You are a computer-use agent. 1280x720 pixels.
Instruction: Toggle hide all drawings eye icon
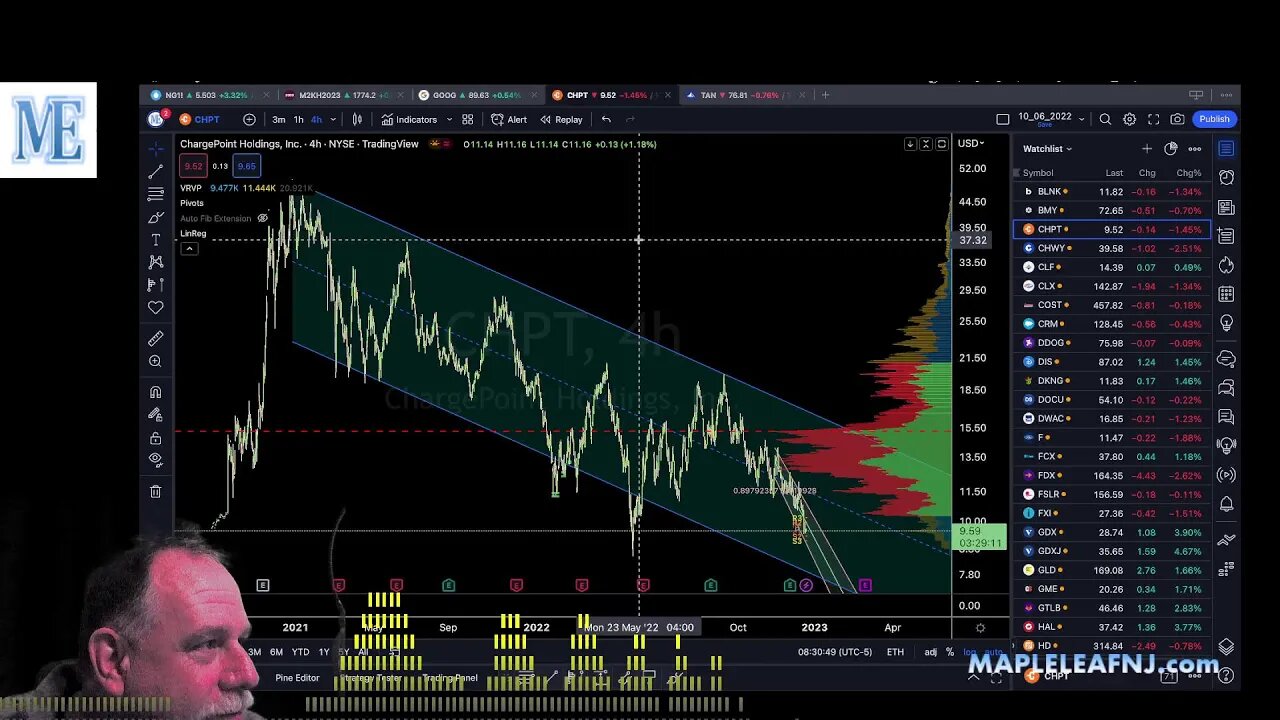click(x=155, y=460)
